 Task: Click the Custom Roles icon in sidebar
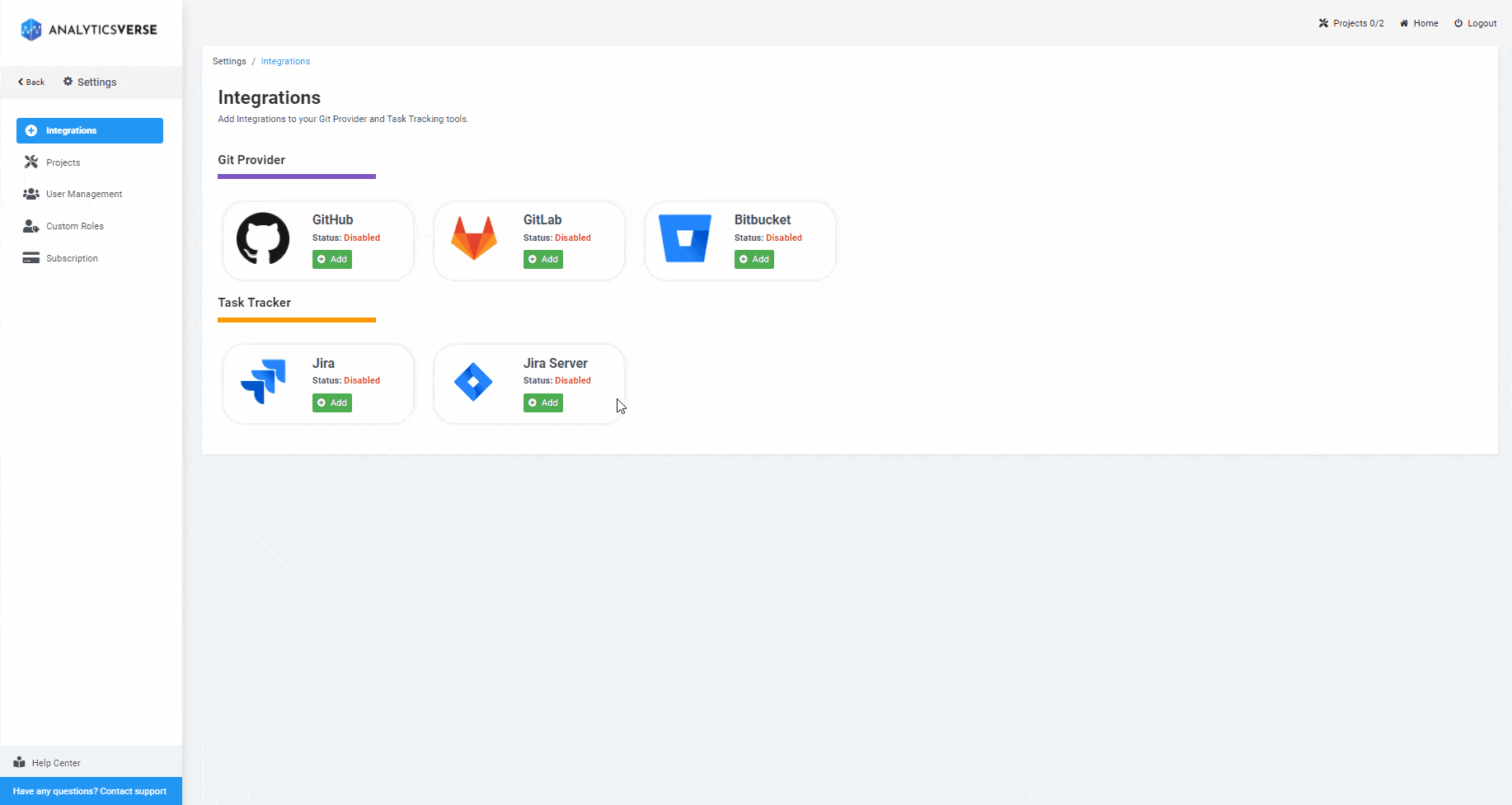(31, 225)
